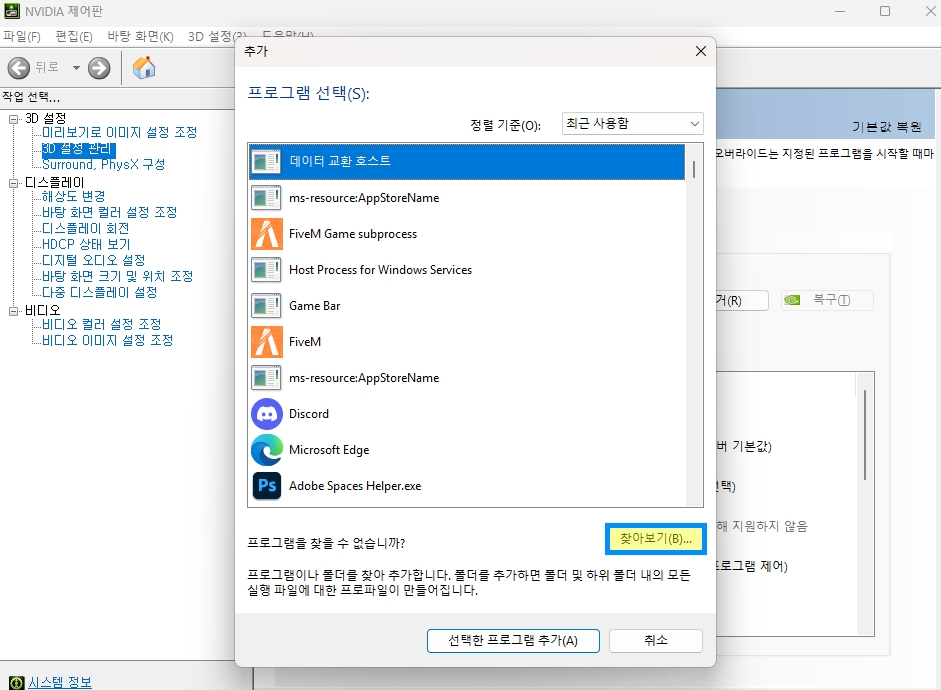Screen dimensions: 941x690
Task: Click the Home icon in toolbar
Action: (x=144, y=68)
